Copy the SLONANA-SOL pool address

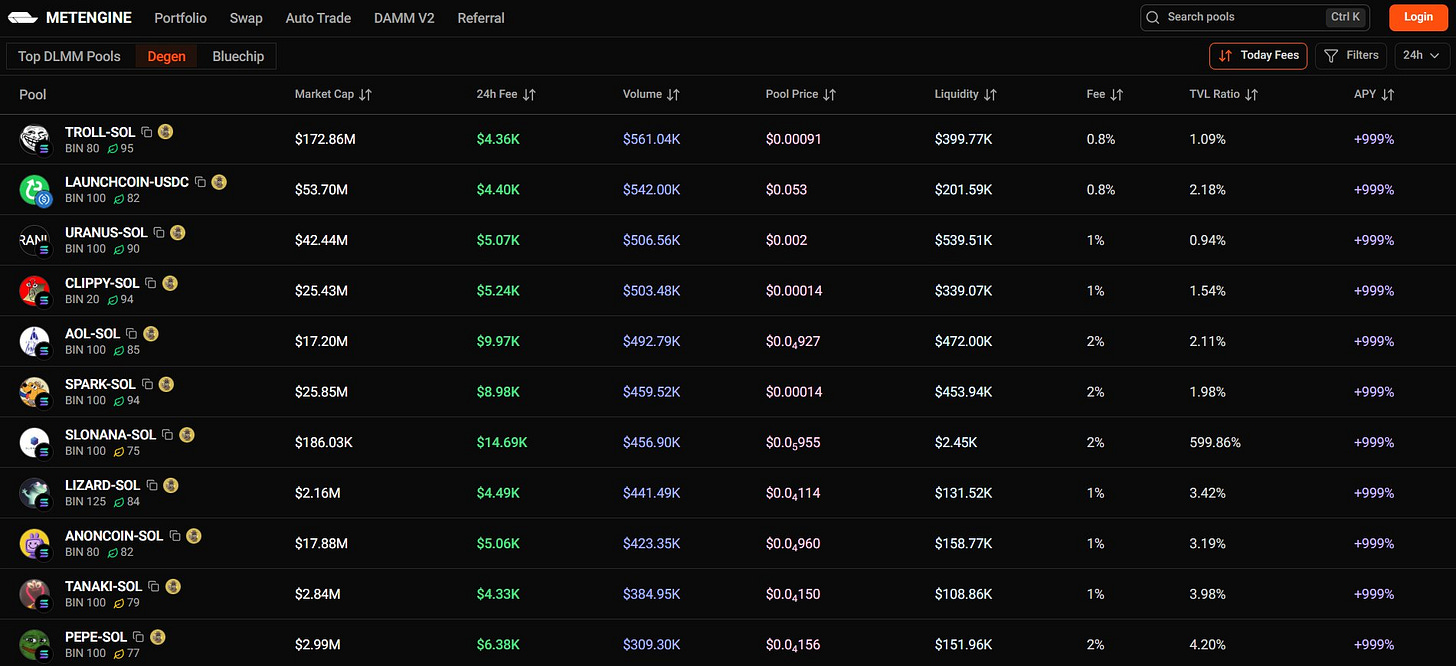(167, 435)
